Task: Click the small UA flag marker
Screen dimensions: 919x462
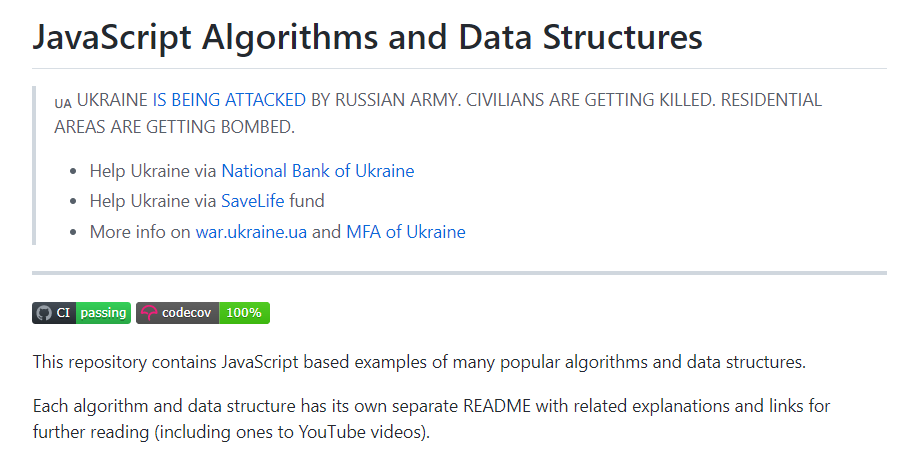Action: pyautogui.click(x=63, y=103)
